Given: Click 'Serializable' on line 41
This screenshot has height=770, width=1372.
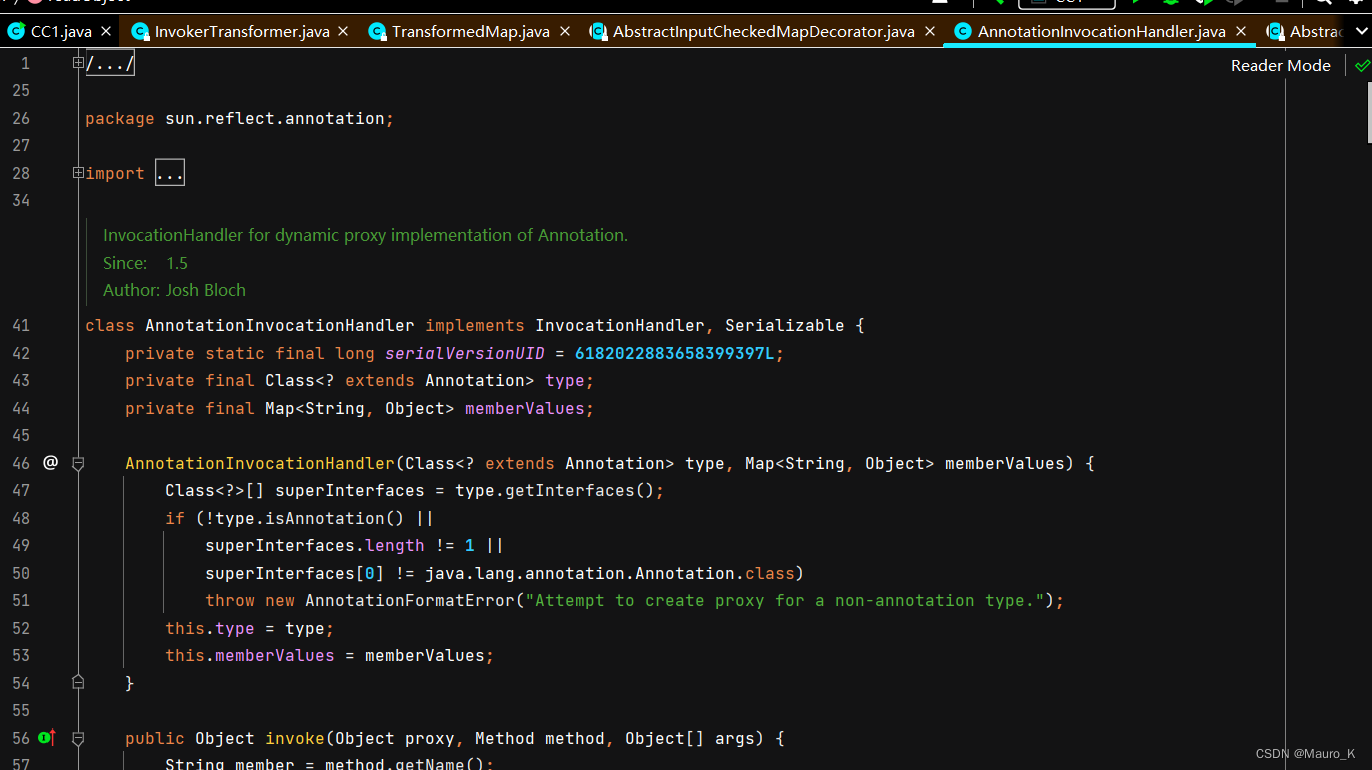Looking at the screenshot, I should tap(785, 326).
